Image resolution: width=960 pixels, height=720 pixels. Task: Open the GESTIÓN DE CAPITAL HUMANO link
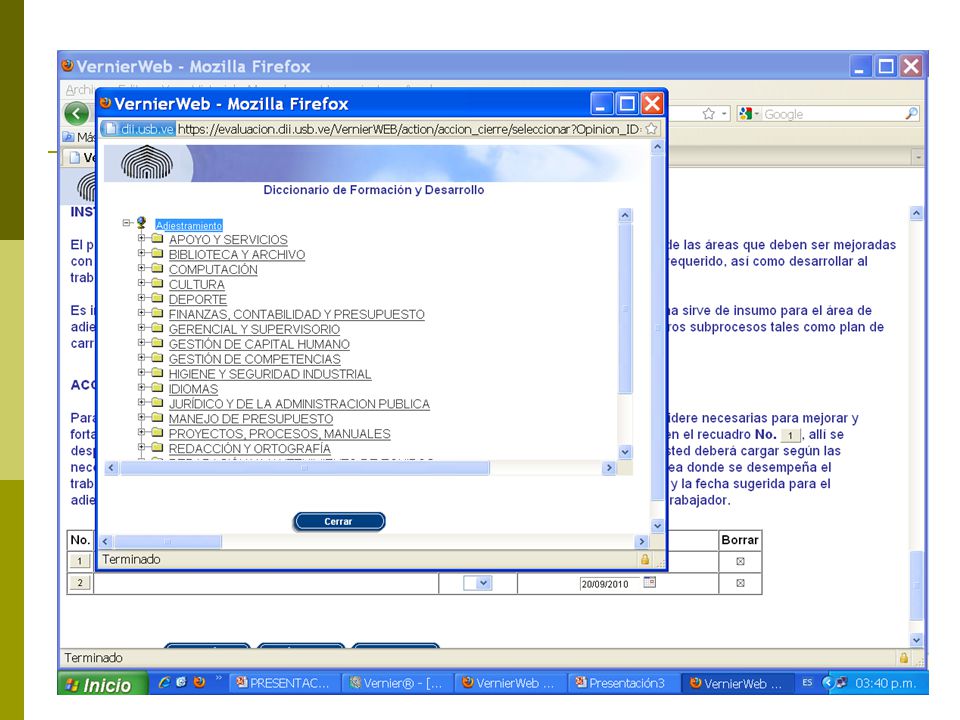point(259,345)
